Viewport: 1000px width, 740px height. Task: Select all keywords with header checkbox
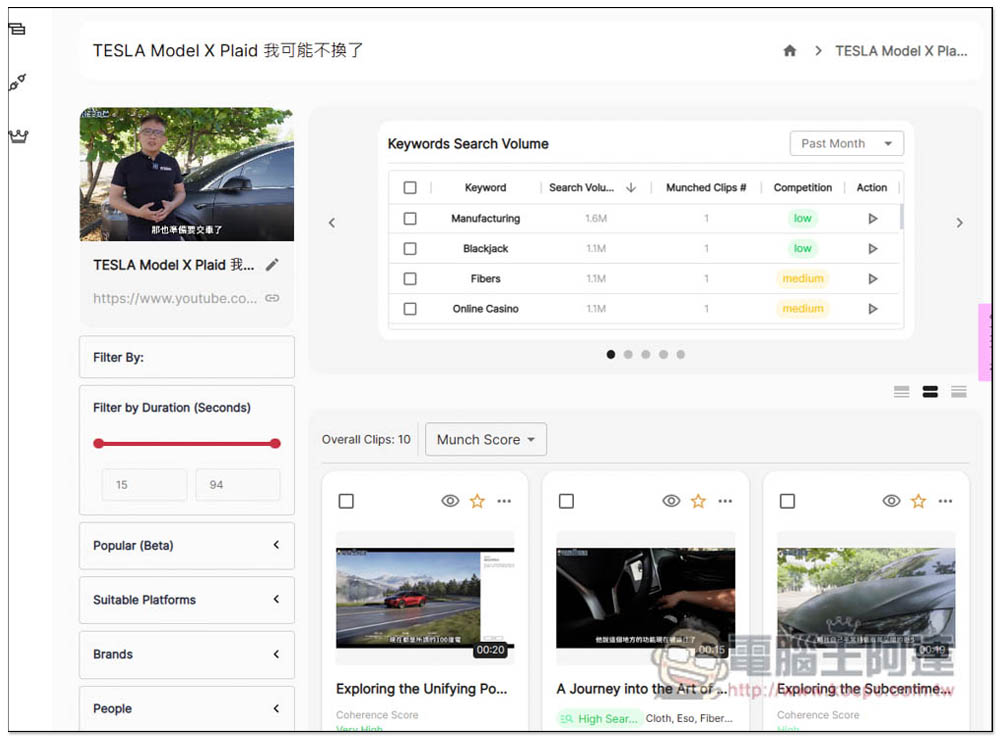[x=410, y=188]
